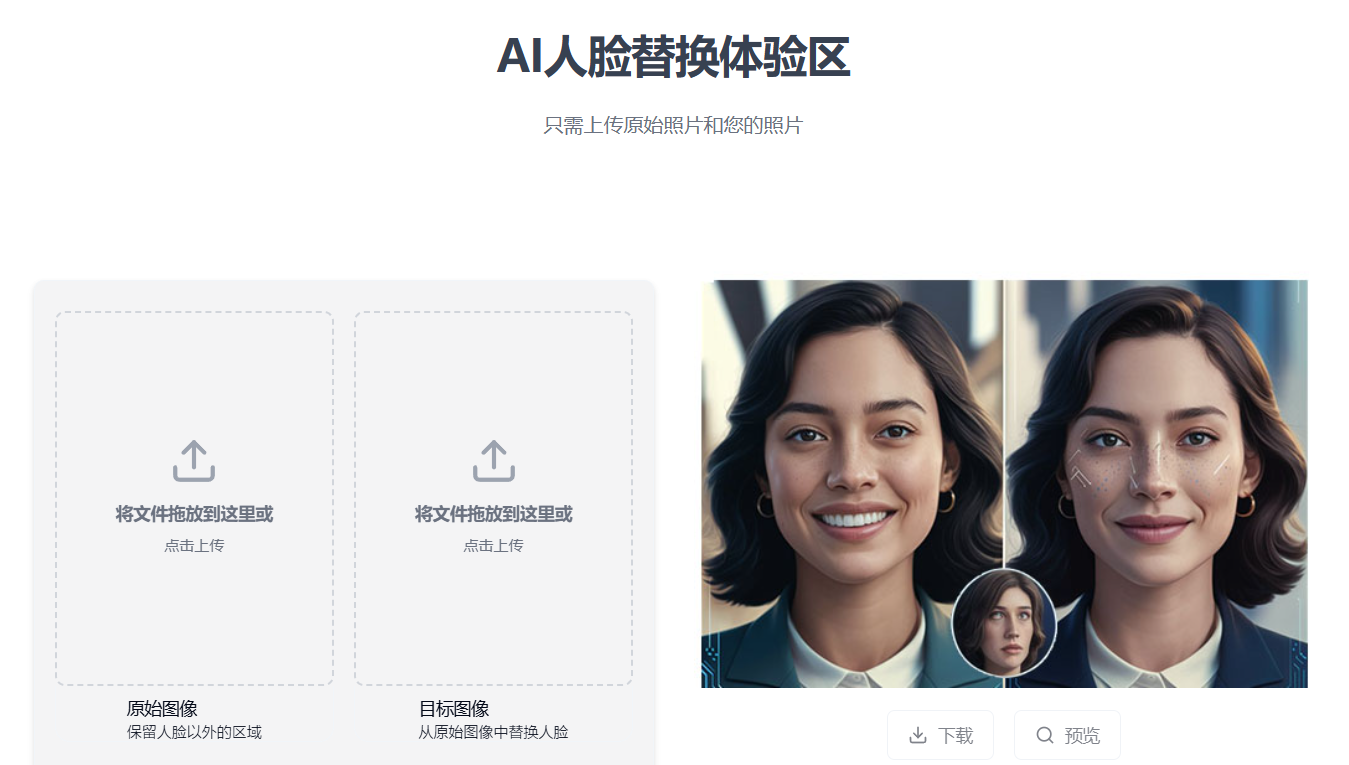Click the AI人脸替换体验区 heading
The image size is (1349, 765).
673,56
